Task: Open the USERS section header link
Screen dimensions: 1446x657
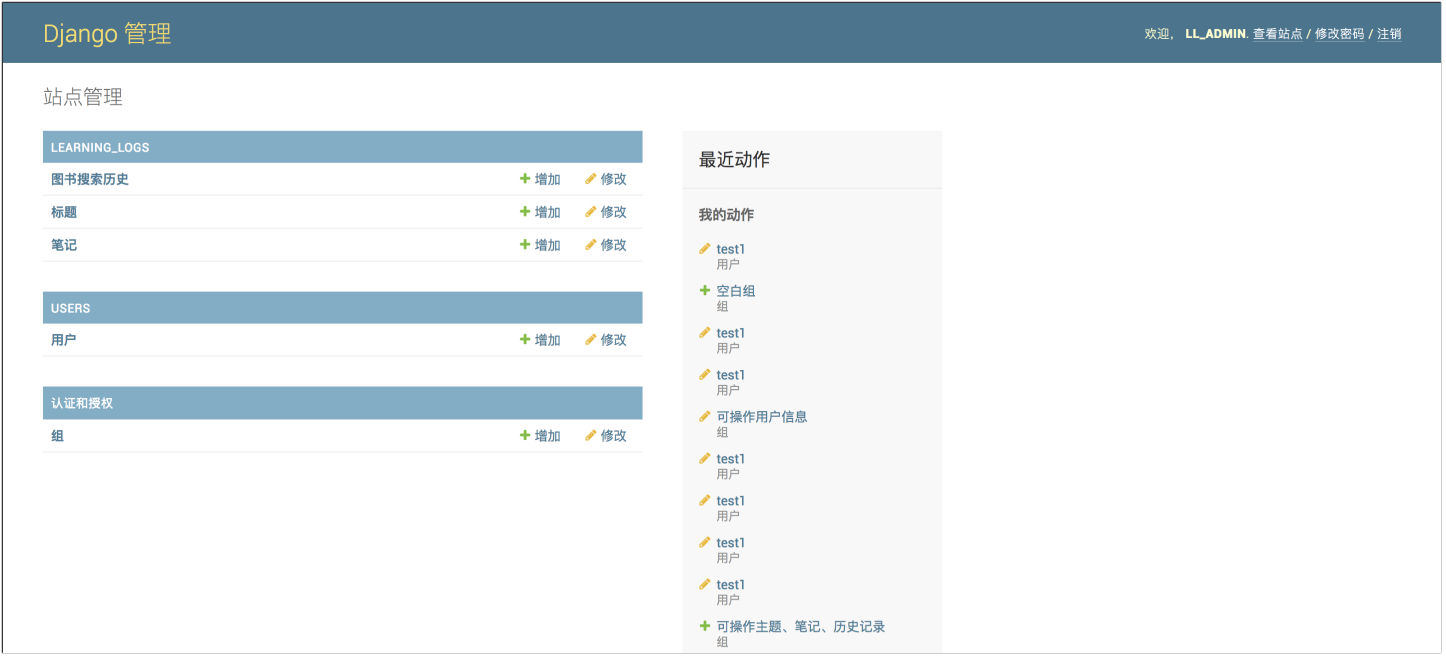Action: [x=71, y=308]
